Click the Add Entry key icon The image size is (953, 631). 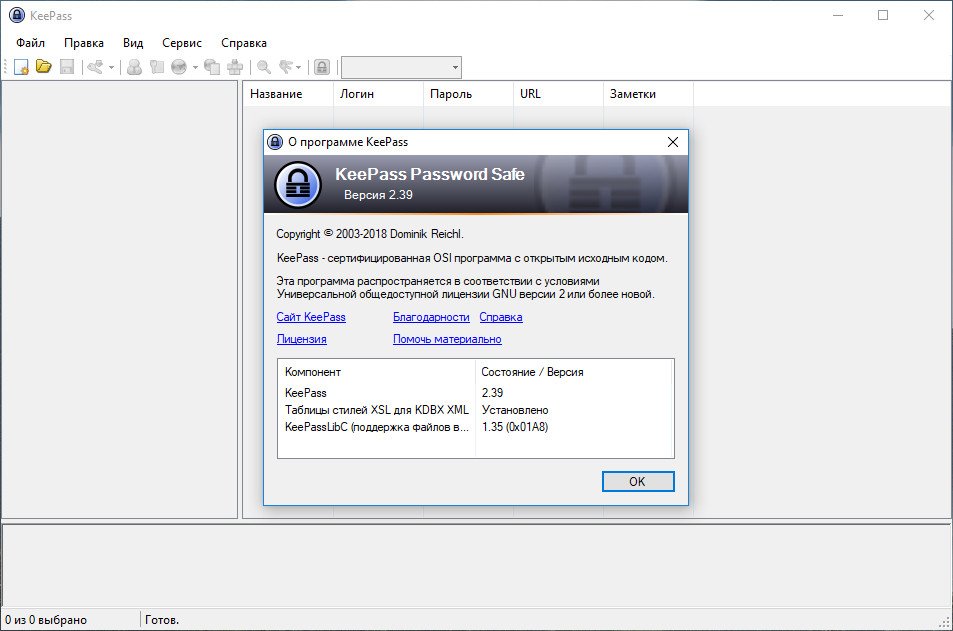pos(95,67)
